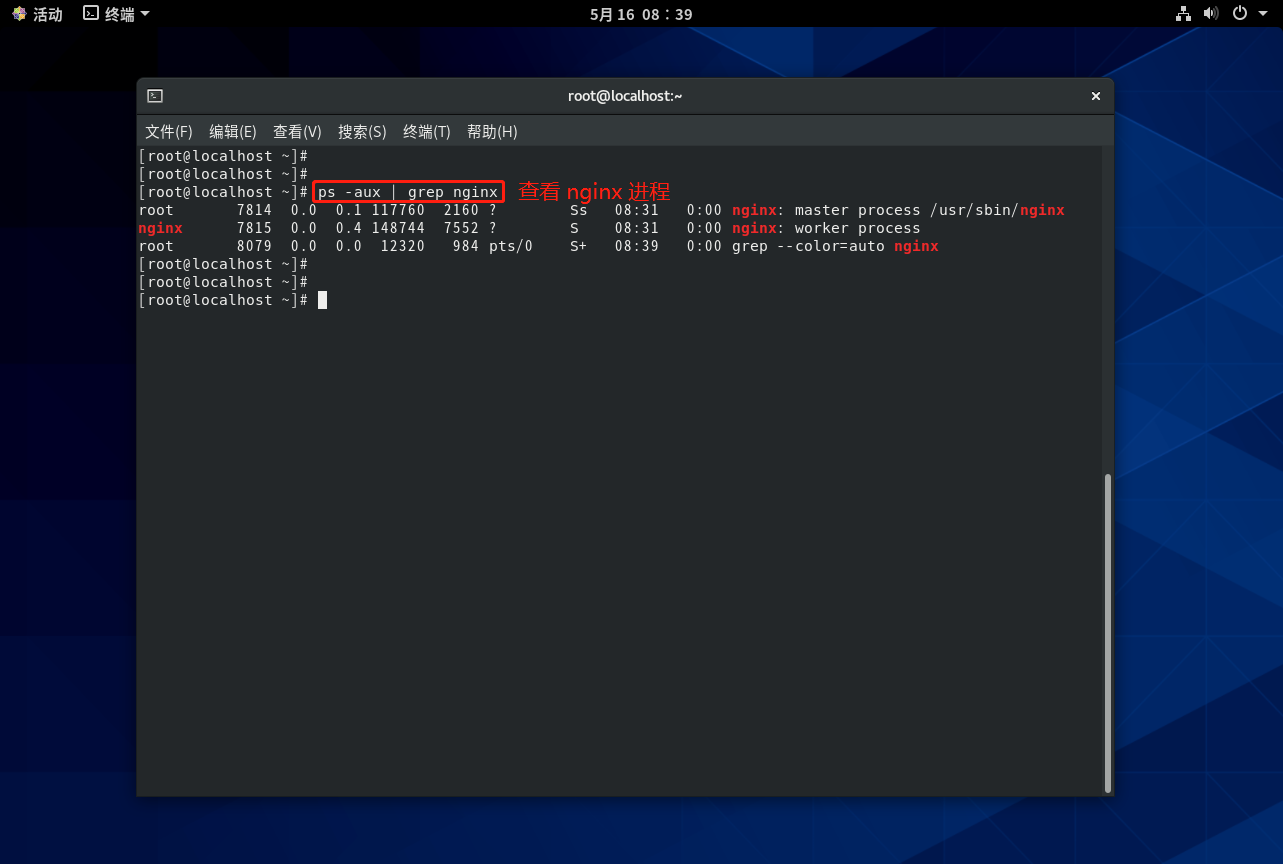
Task: Open the 查看(V) menu
Action: (x=297, y=132)
